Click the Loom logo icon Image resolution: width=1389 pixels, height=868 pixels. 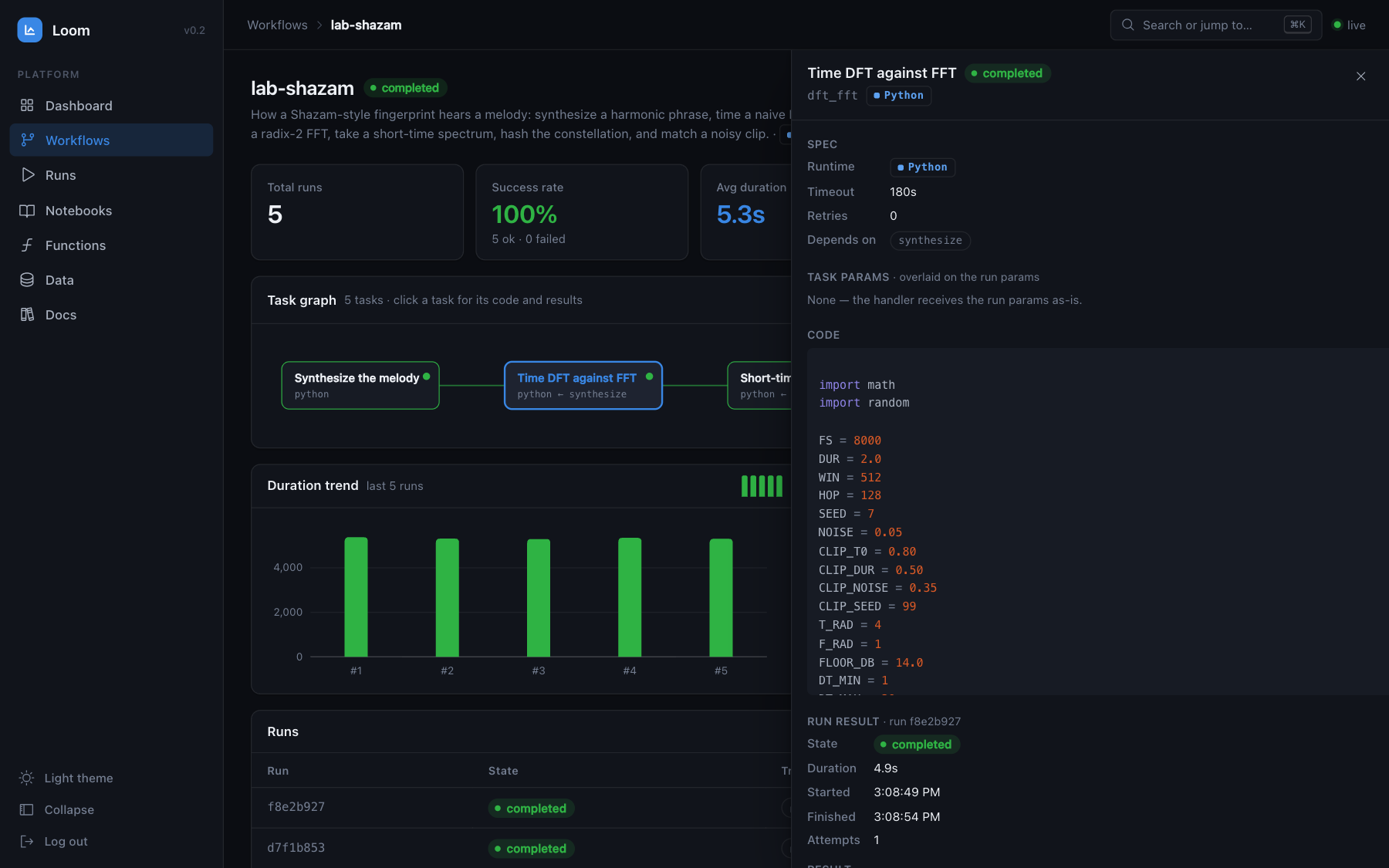pyautogui.click(x=29, y=30)
